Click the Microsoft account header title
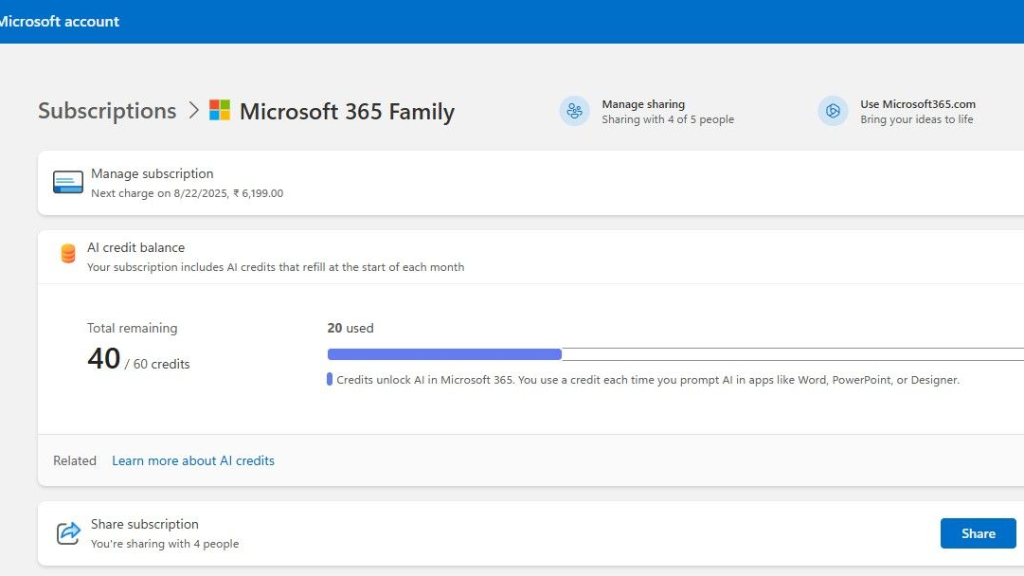This screenshot has width=1024, height=576. (x=59, y=22)
